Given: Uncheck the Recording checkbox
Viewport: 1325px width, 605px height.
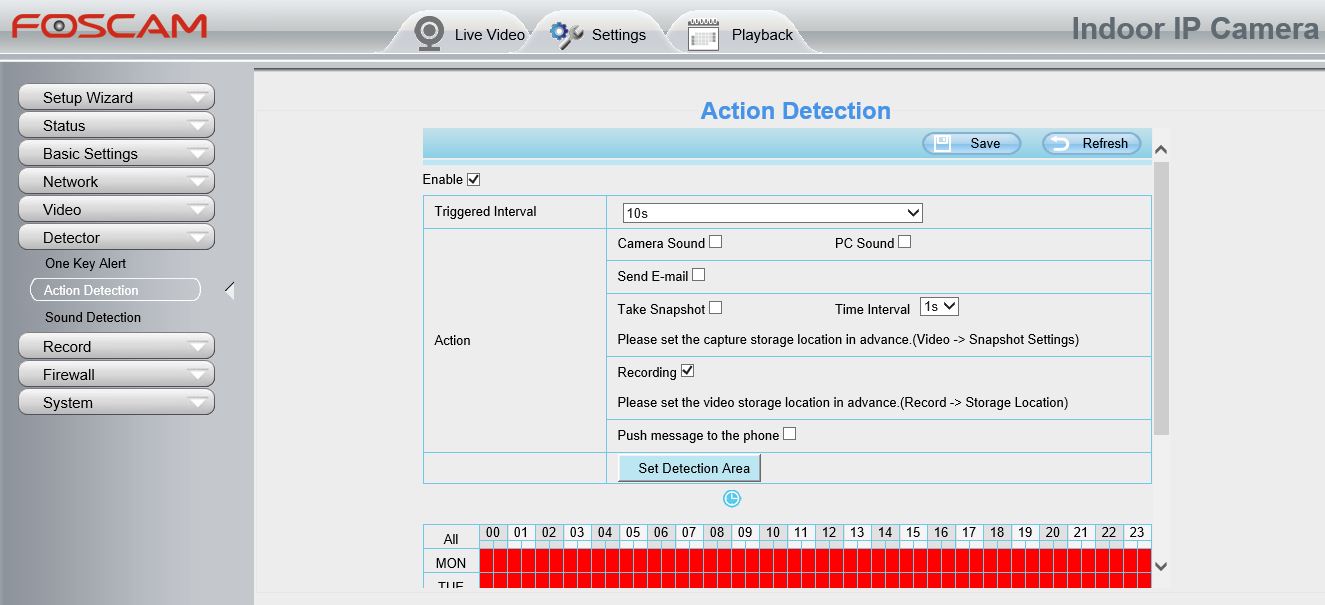Looking at the screenshot, I should point(687,371).
